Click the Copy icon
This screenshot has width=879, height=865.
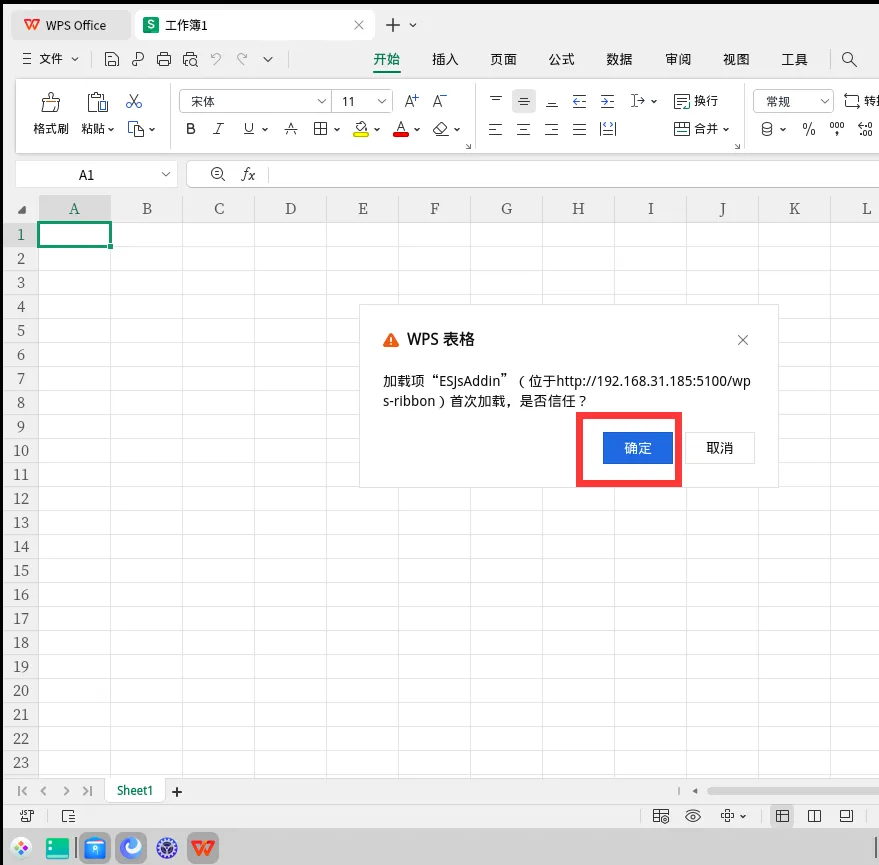click(136, 129)
